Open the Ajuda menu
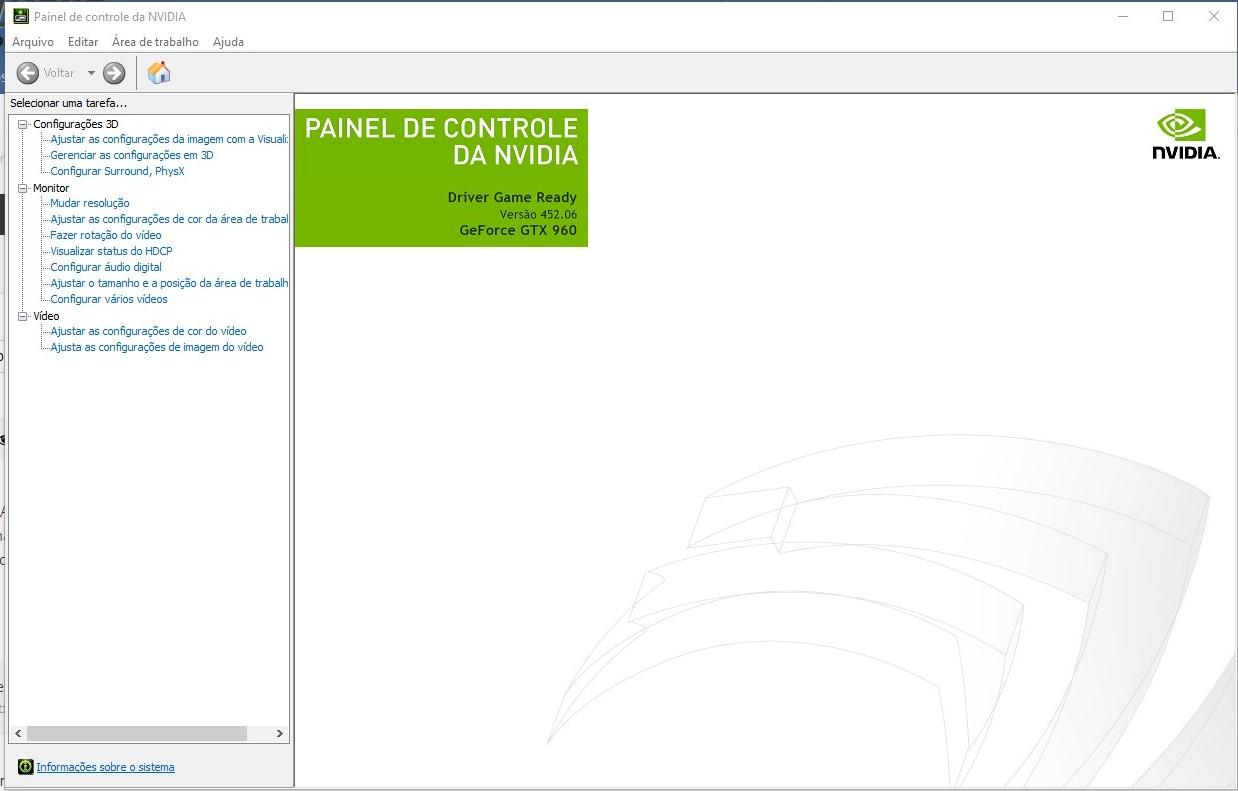Screen dimensions: 1238x791 [228, 42]
